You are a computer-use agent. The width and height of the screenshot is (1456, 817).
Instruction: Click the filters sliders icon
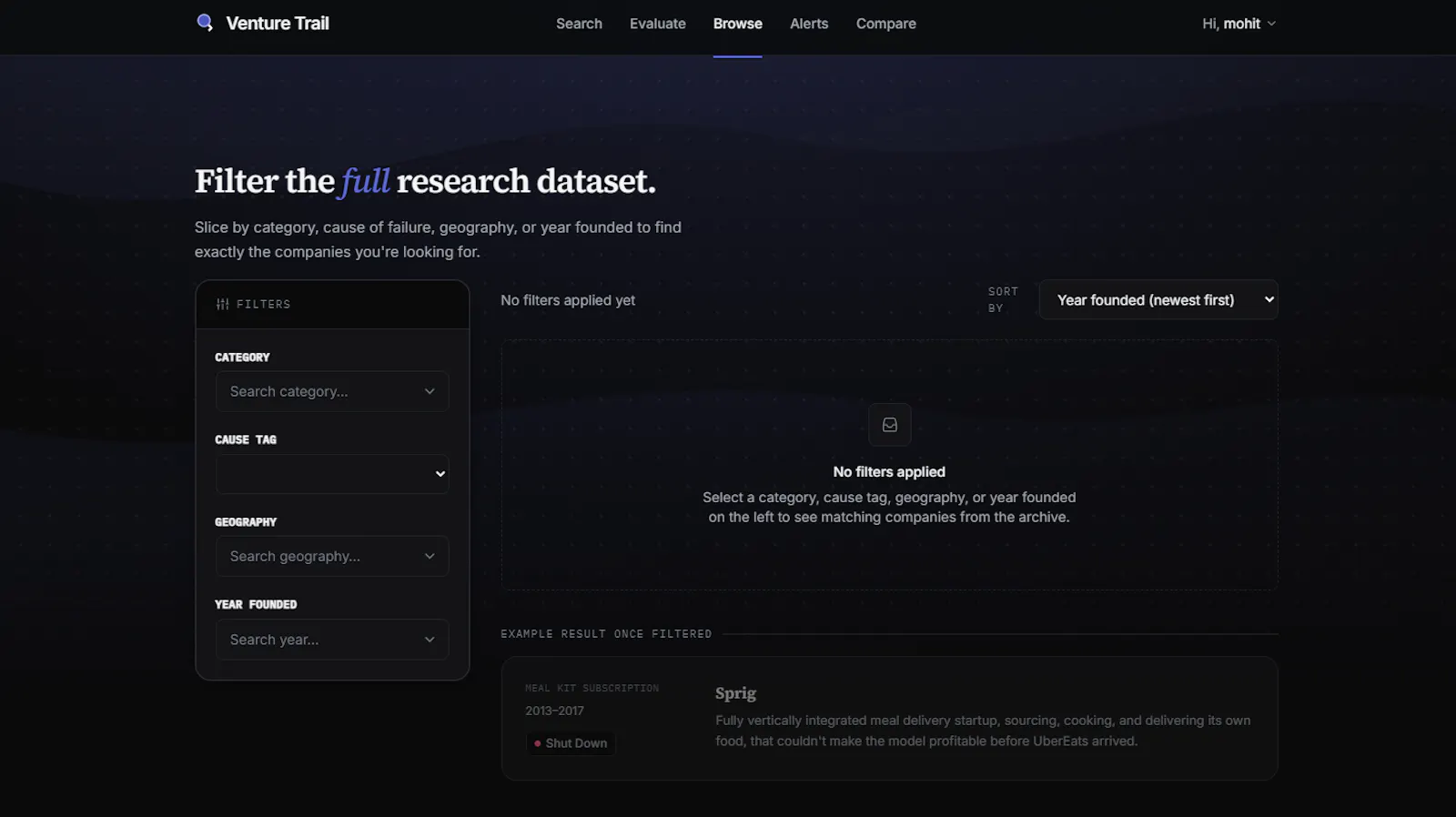coord(222,304)
